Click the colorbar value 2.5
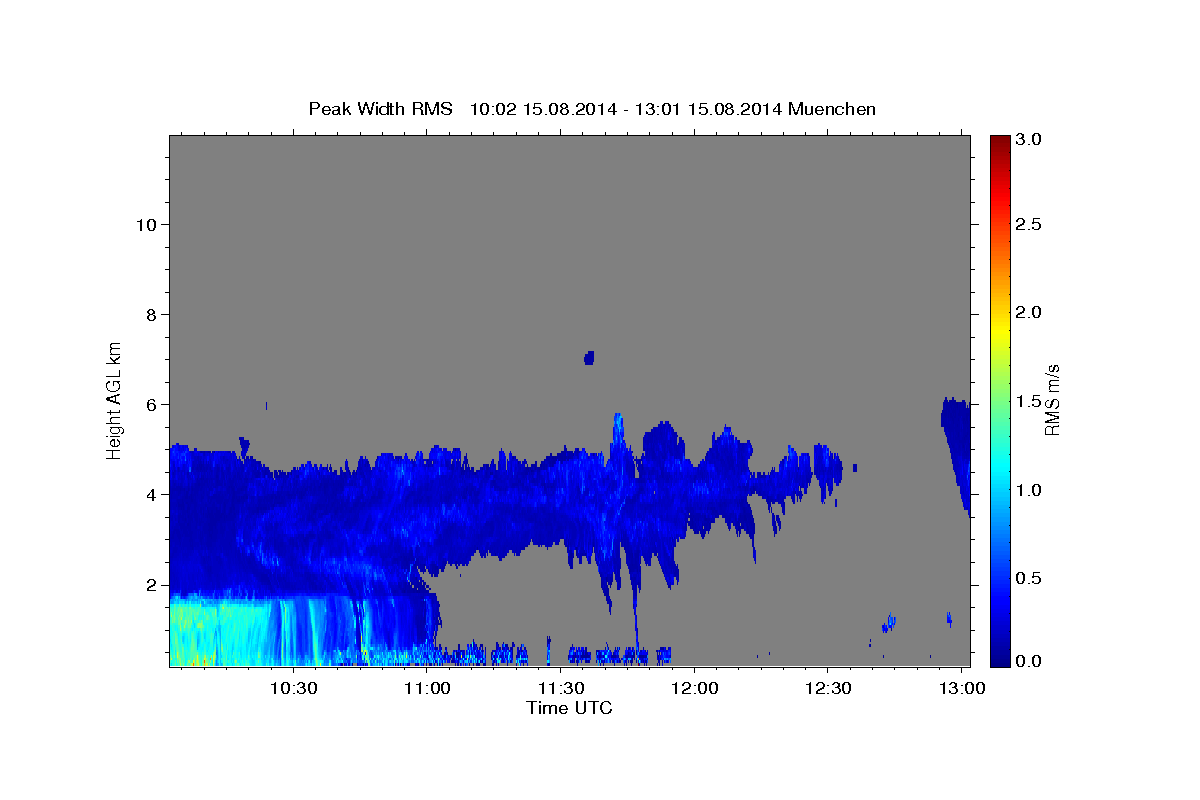This screenshot has width=1200, height=800. pyautogui.click(x=1030, y=224)
